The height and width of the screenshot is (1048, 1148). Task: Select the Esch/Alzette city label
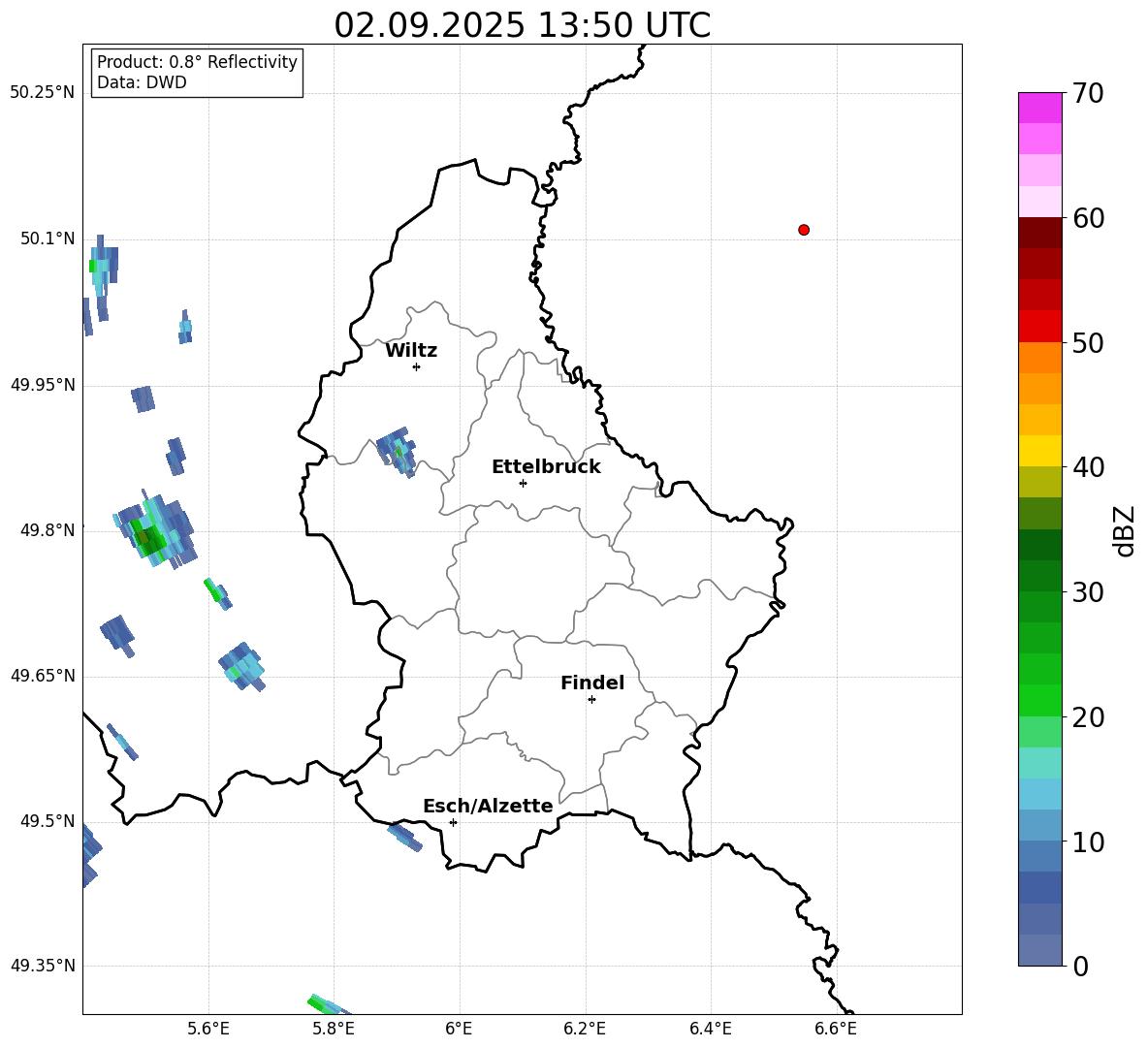point(488,806)
